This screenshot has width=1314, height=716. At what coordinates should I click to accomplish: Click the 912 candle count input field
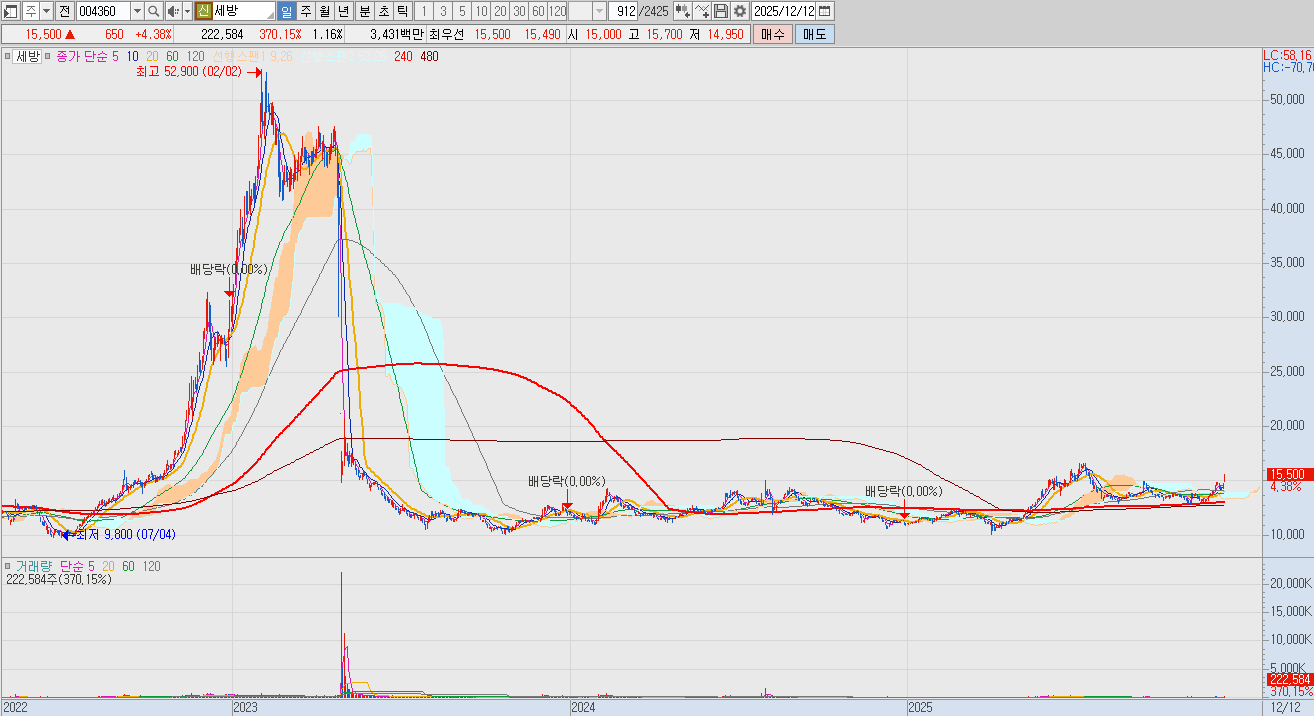[x=624, y=11]
